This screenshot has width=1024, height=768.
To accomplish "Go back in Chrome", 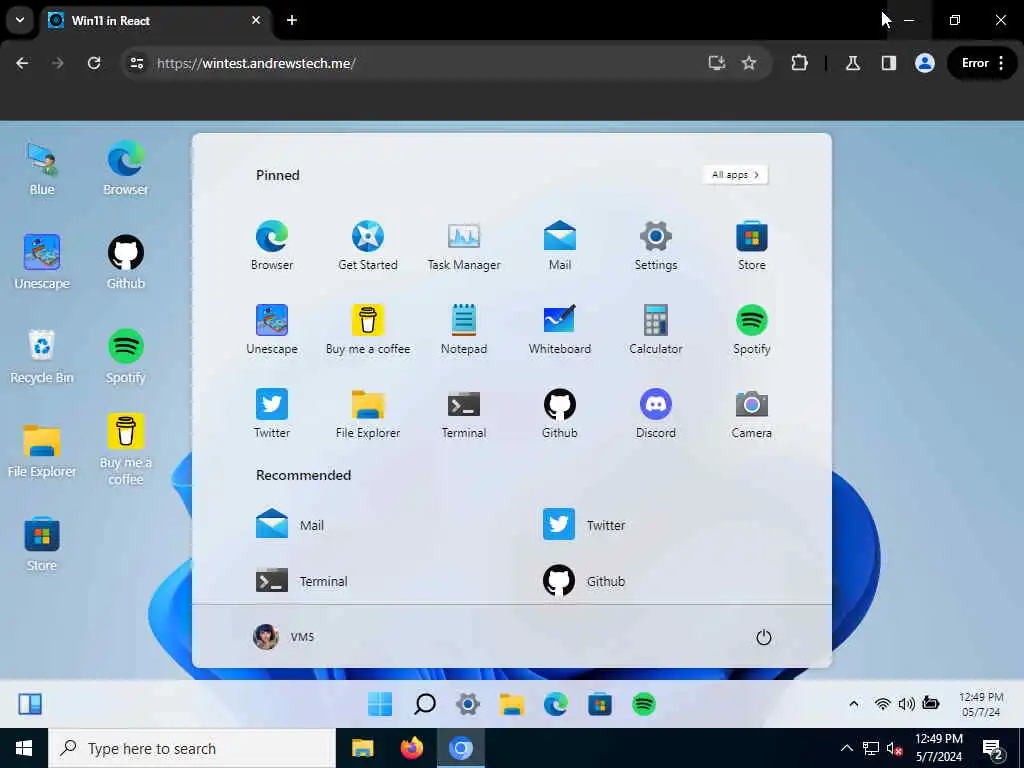I will tap(22, 63).
